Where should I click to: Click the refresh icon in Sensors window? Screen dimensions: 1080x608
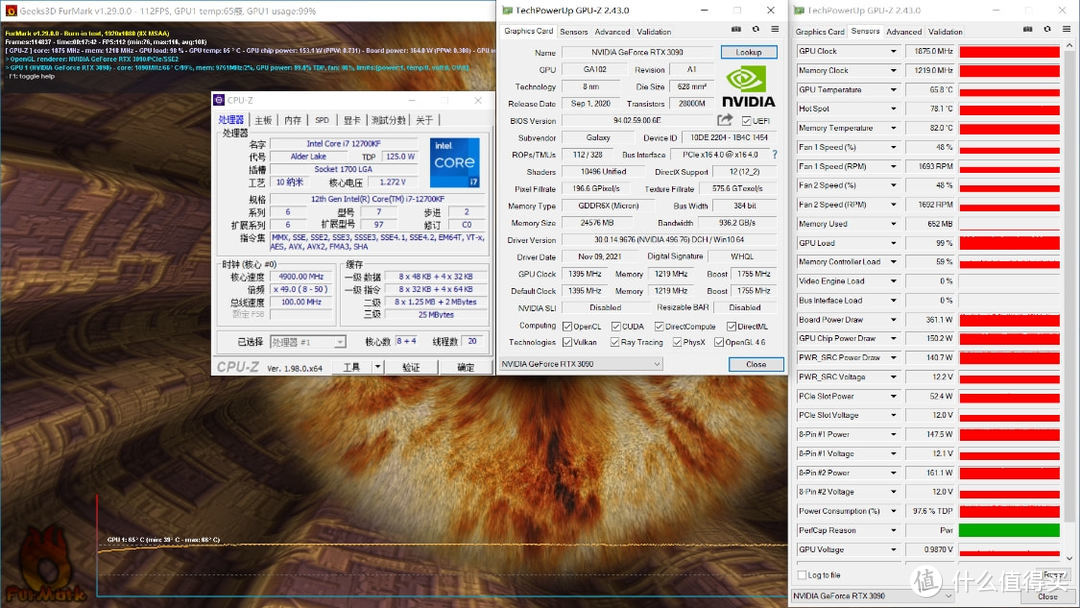(x=1047, y=28)
